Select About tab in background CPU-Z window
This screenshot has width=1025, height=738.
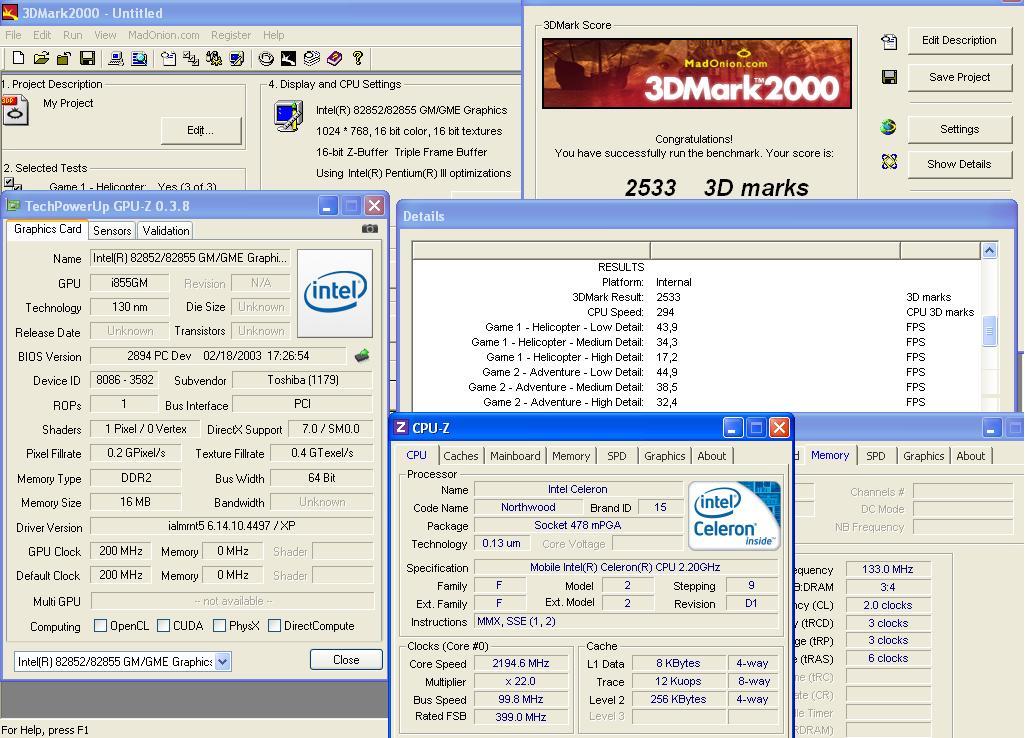click(971, 456)
